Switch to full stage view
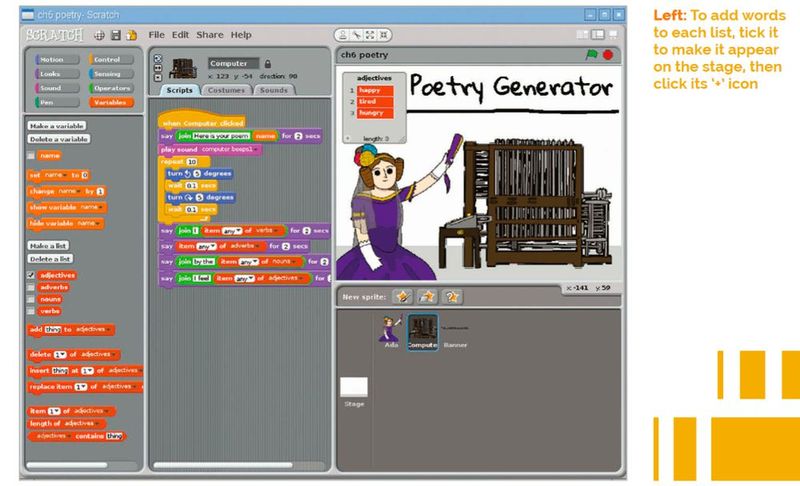This screenshot has width=800, height=486. pyautogui.click(x=597, y=35)
